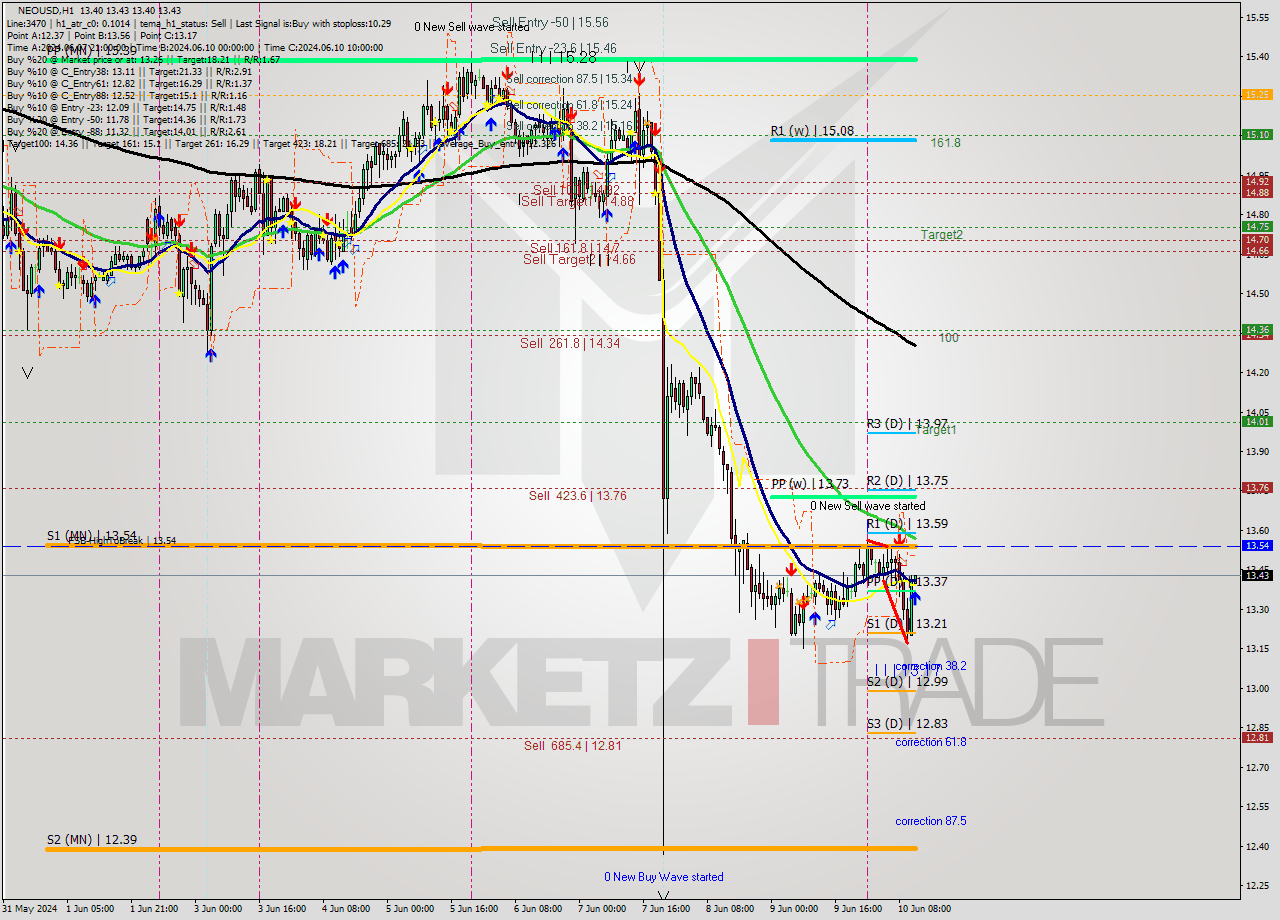Click the '100' Fibonacci label
The height and width of the screenshot is (920, 1280).
click(x=948, y=338)
